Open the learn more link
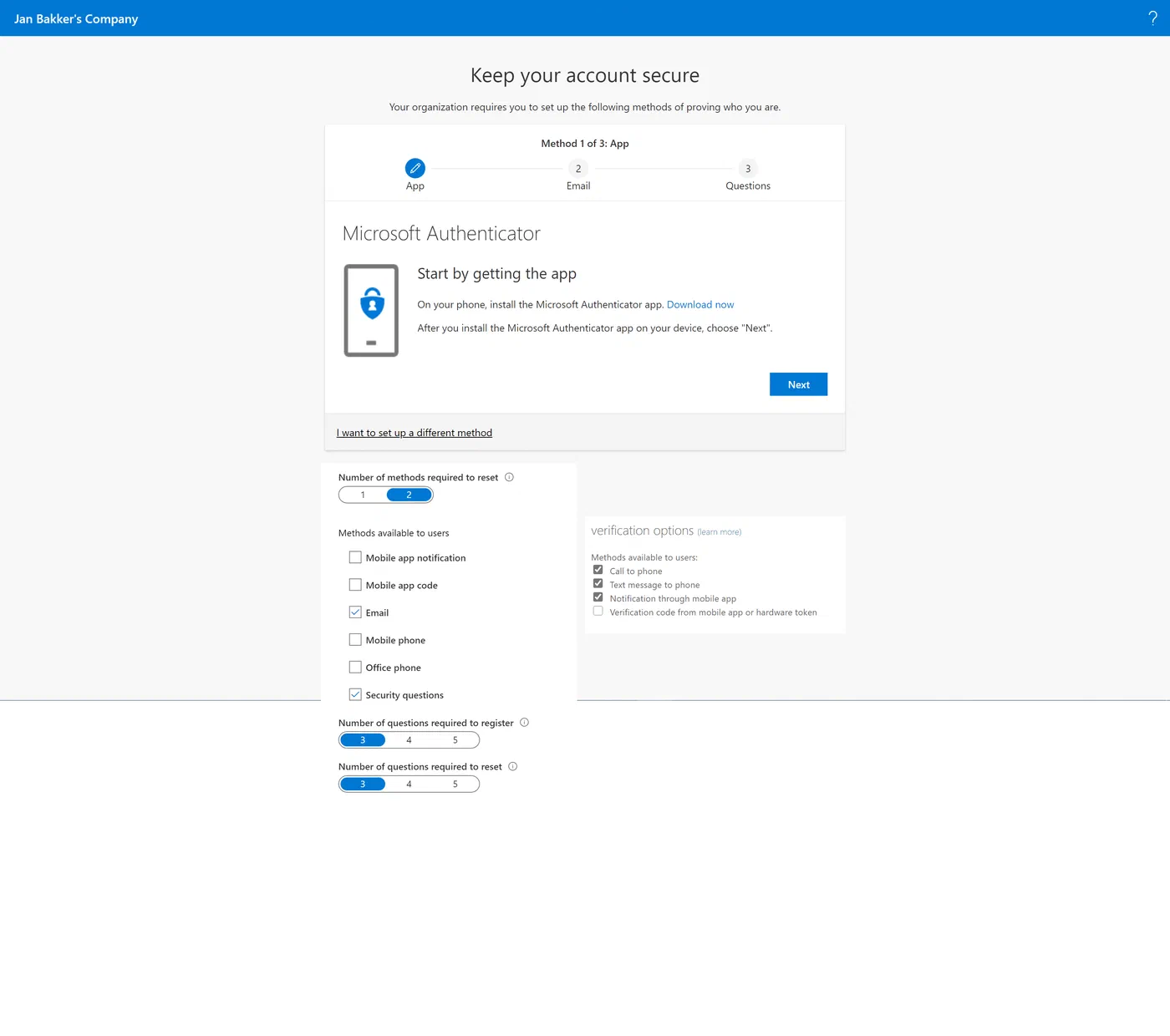 720,532
